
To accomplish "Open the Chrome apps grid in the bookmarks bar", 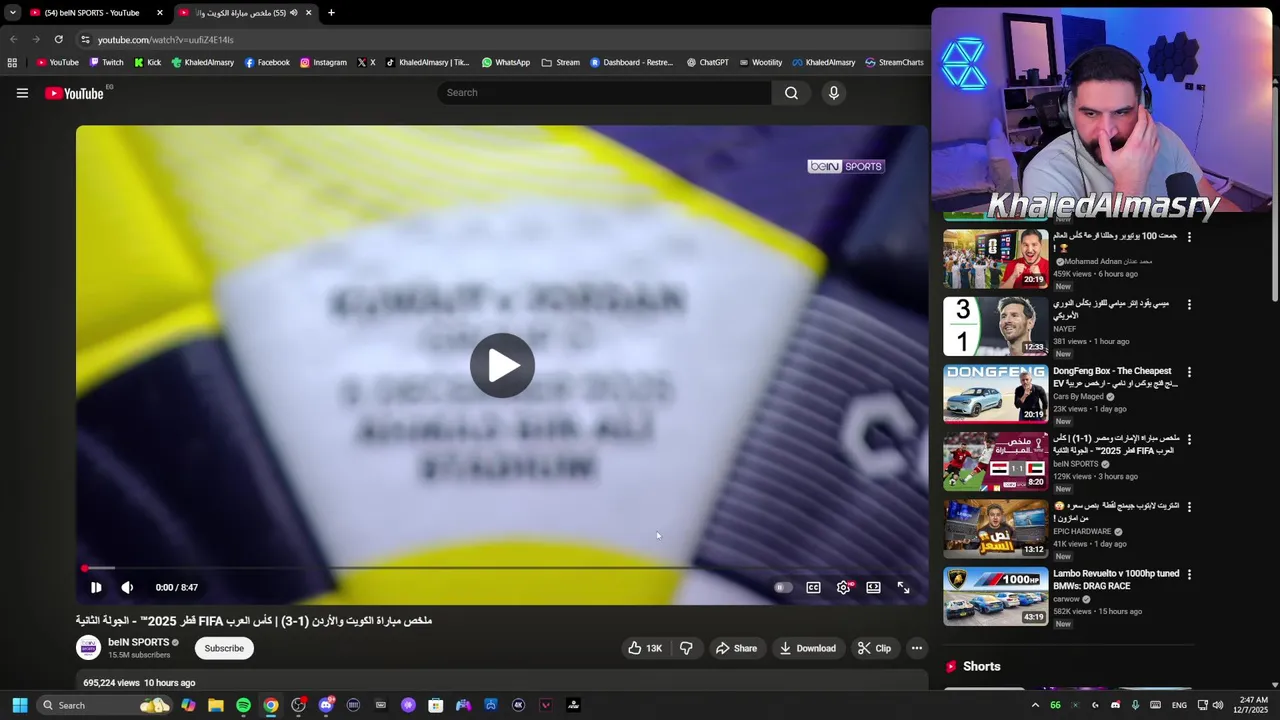I will 12,62.
